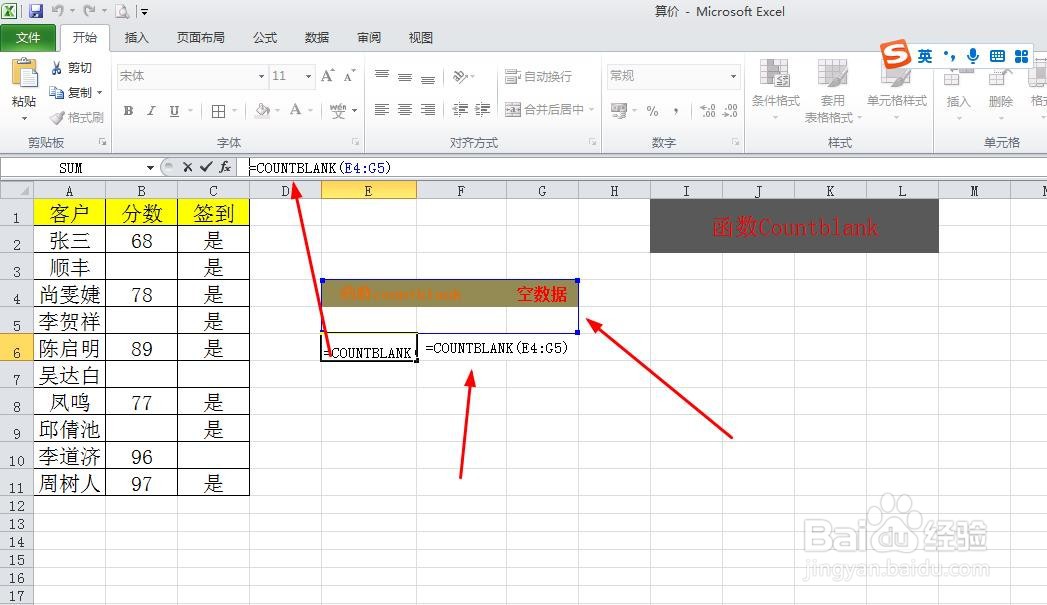Click Sogou IME 英 language indicator
This screenshot has width=1047, height=605.
coord(924,56)
